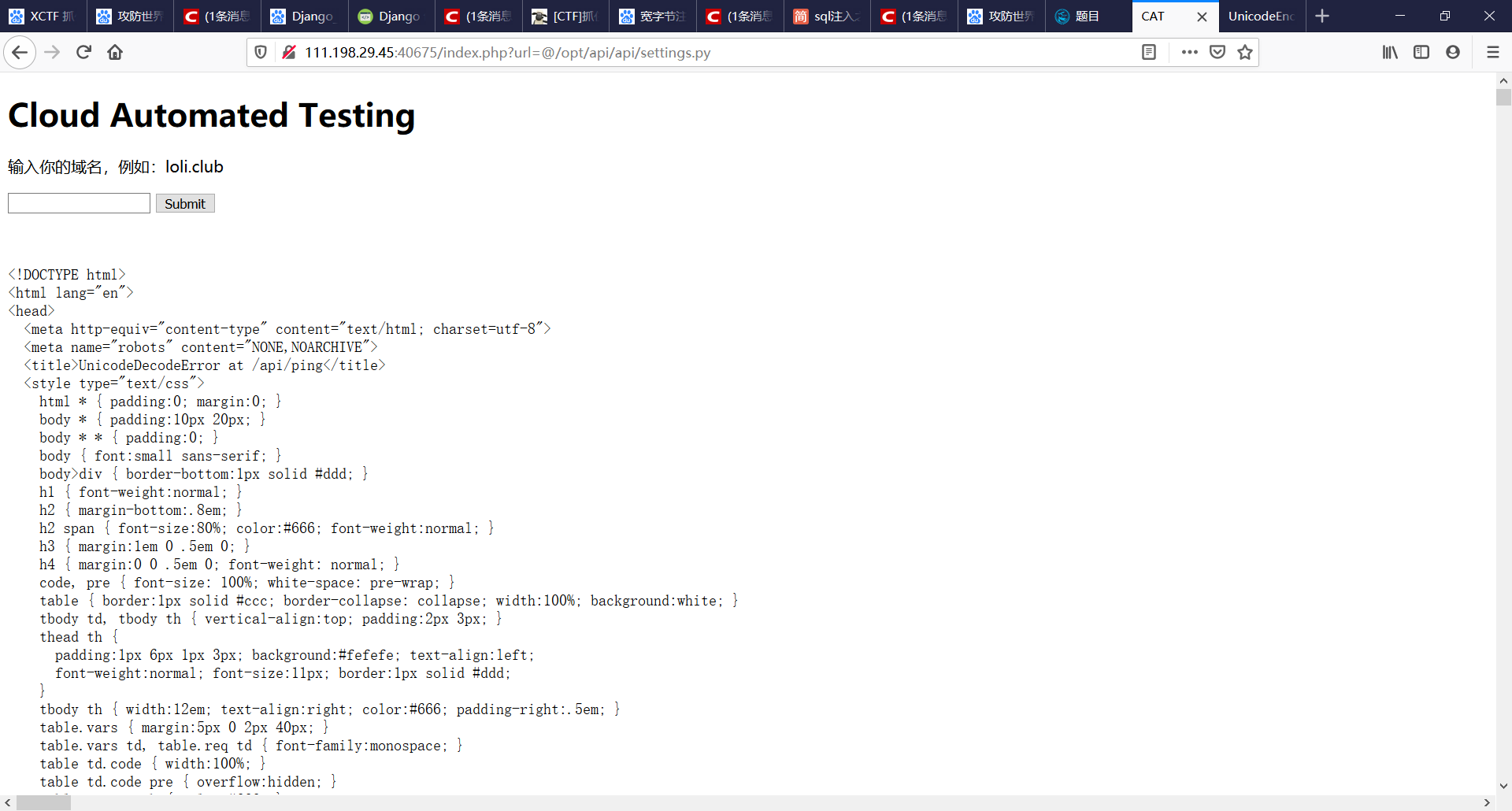The height and width of the screenshot is (811, 1512).
Task: Click the 'loli.club' example text
Action: [195, 167]
